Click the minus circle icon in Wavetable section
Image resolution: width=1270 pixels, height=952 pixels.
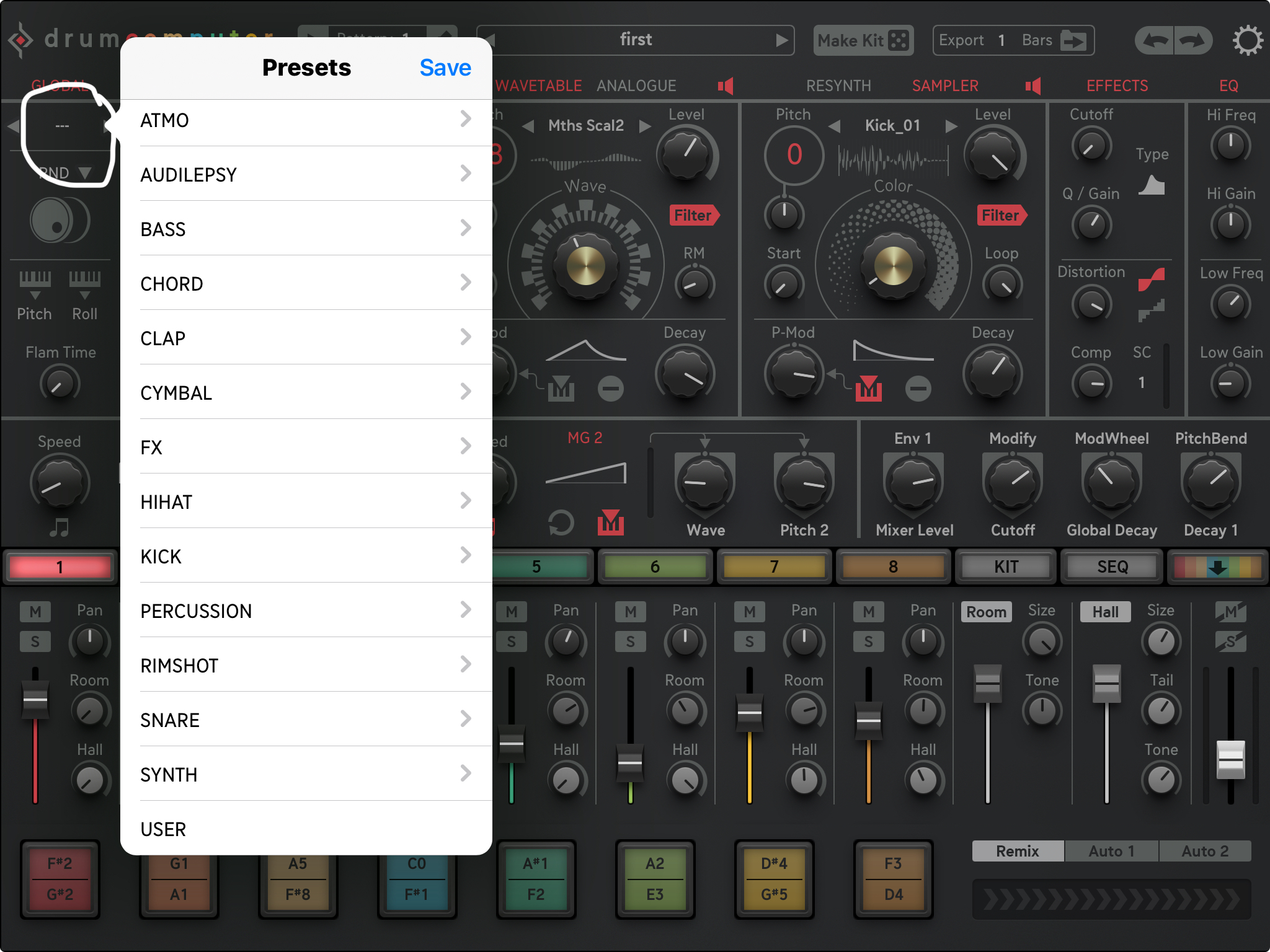tap(611, 389)
